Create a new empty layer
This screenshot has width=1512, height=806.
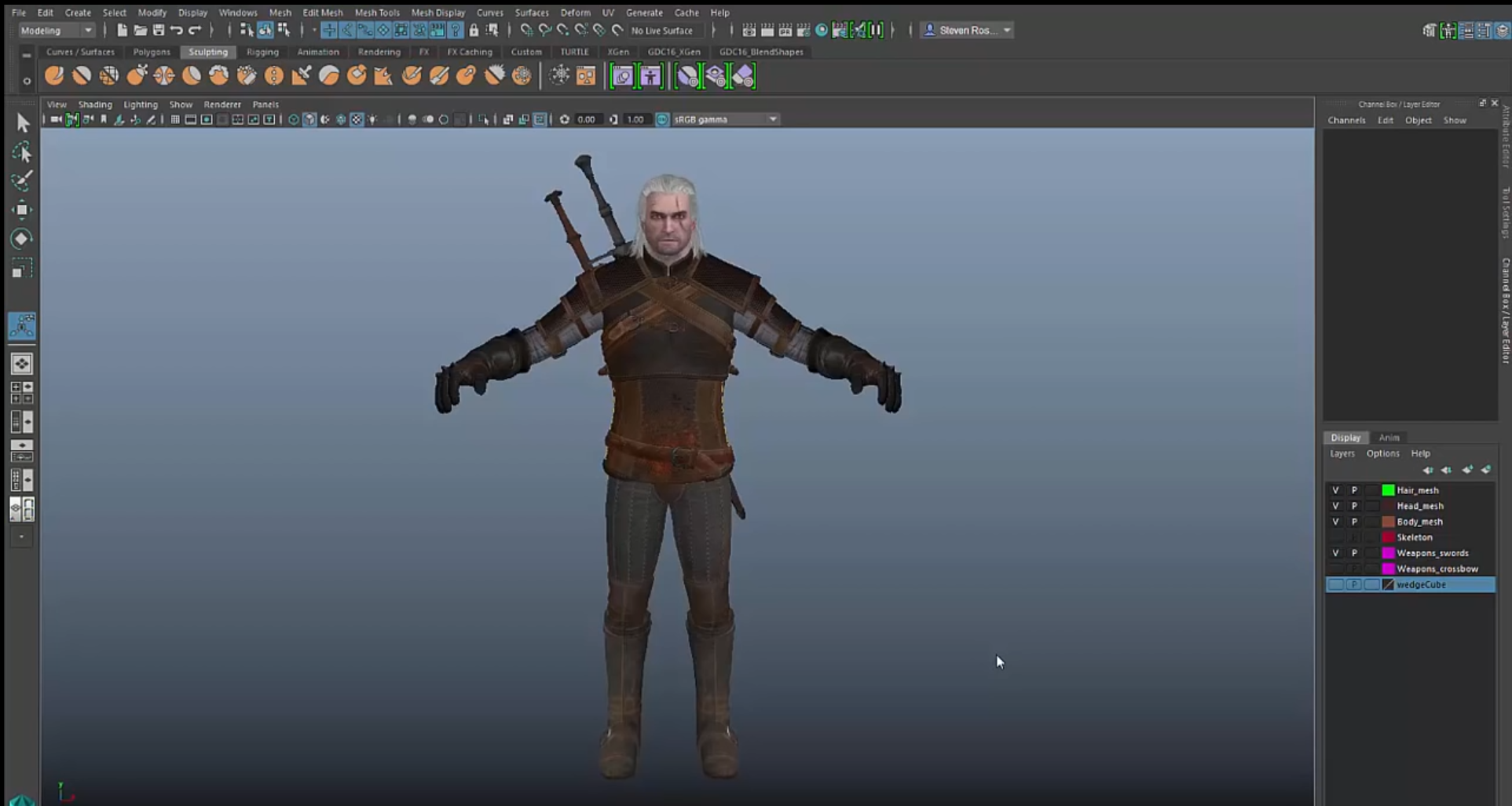pos(1467,470)
